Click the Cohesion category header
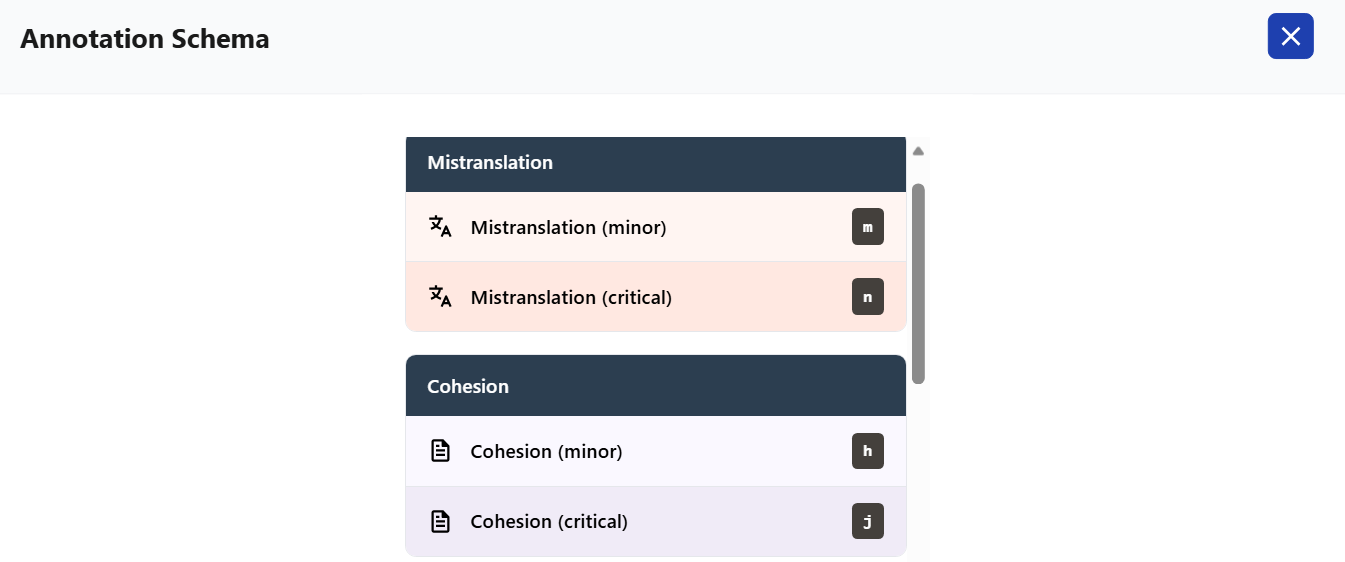The height and width of the screenshot is (562, 1345). coord(656,386)
